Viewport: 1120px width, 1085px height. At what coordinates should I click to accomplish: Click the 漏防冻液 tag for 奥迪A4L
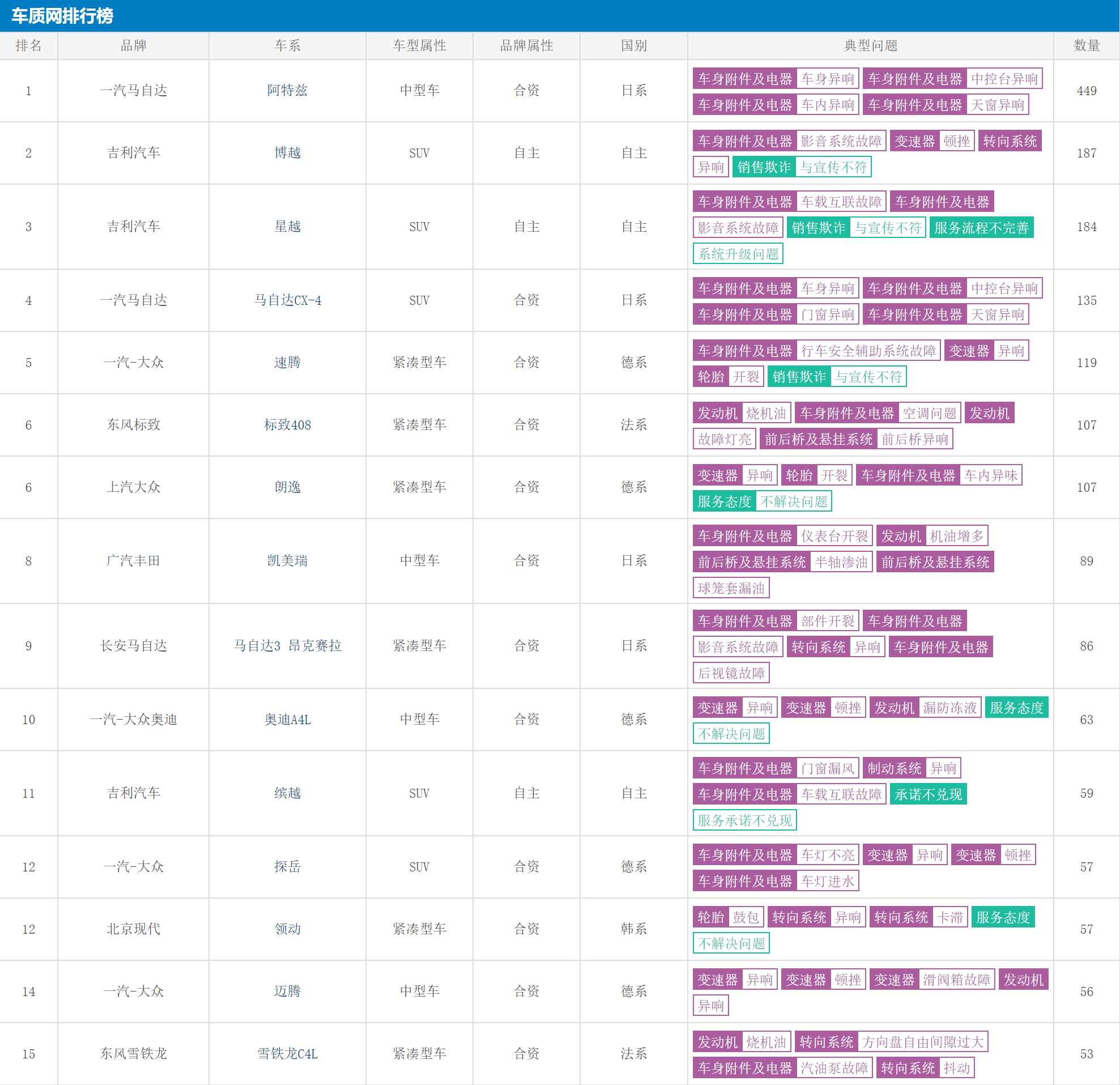949,708
